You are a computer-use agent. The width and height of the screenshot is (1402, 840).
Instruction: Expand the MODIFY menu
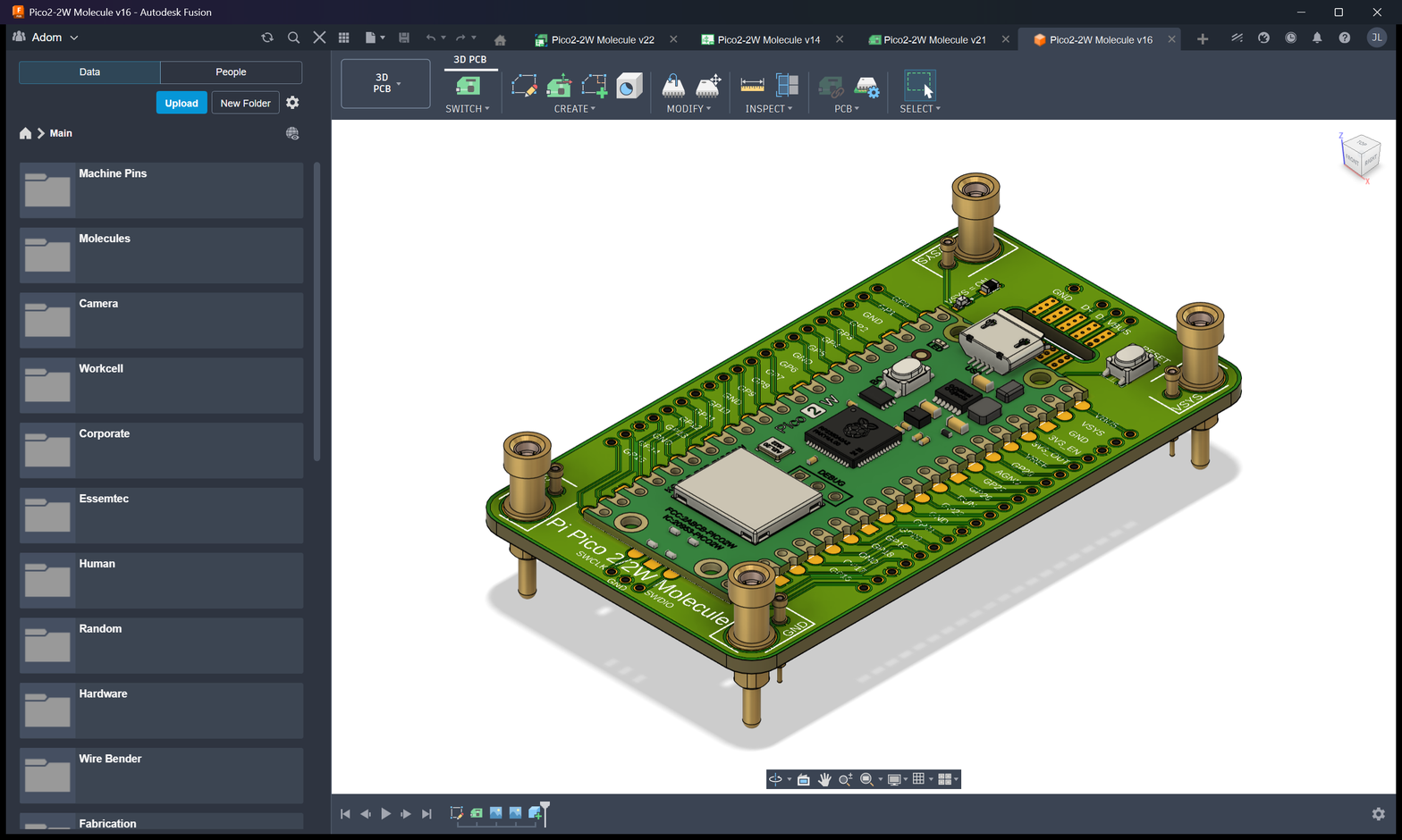tap(689, 109)
